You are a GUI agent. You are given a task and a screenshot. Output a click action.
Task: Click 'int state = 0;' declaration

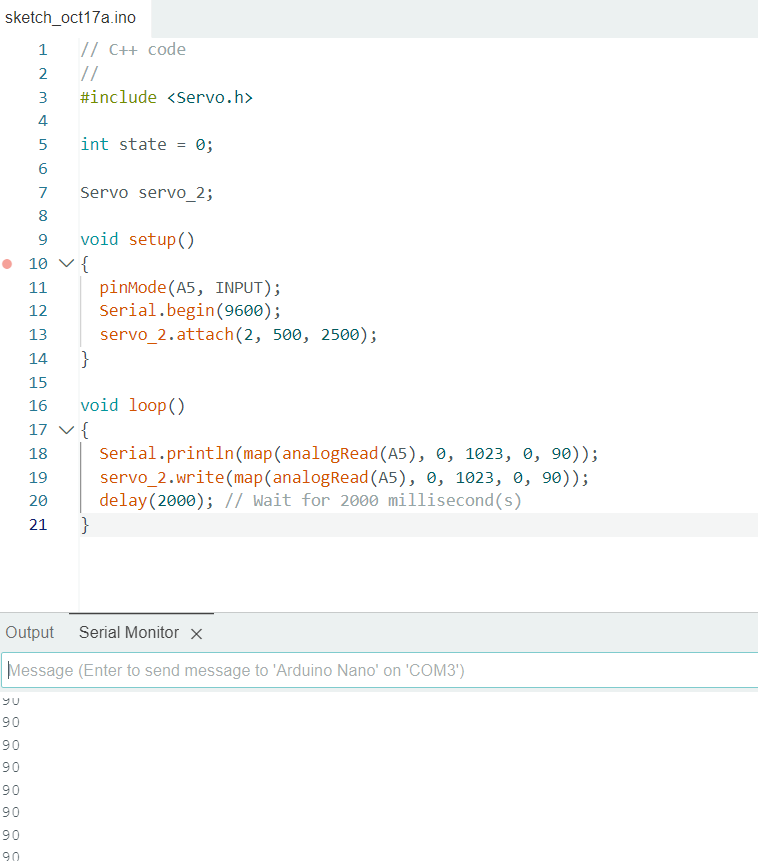tap(147, 145)
